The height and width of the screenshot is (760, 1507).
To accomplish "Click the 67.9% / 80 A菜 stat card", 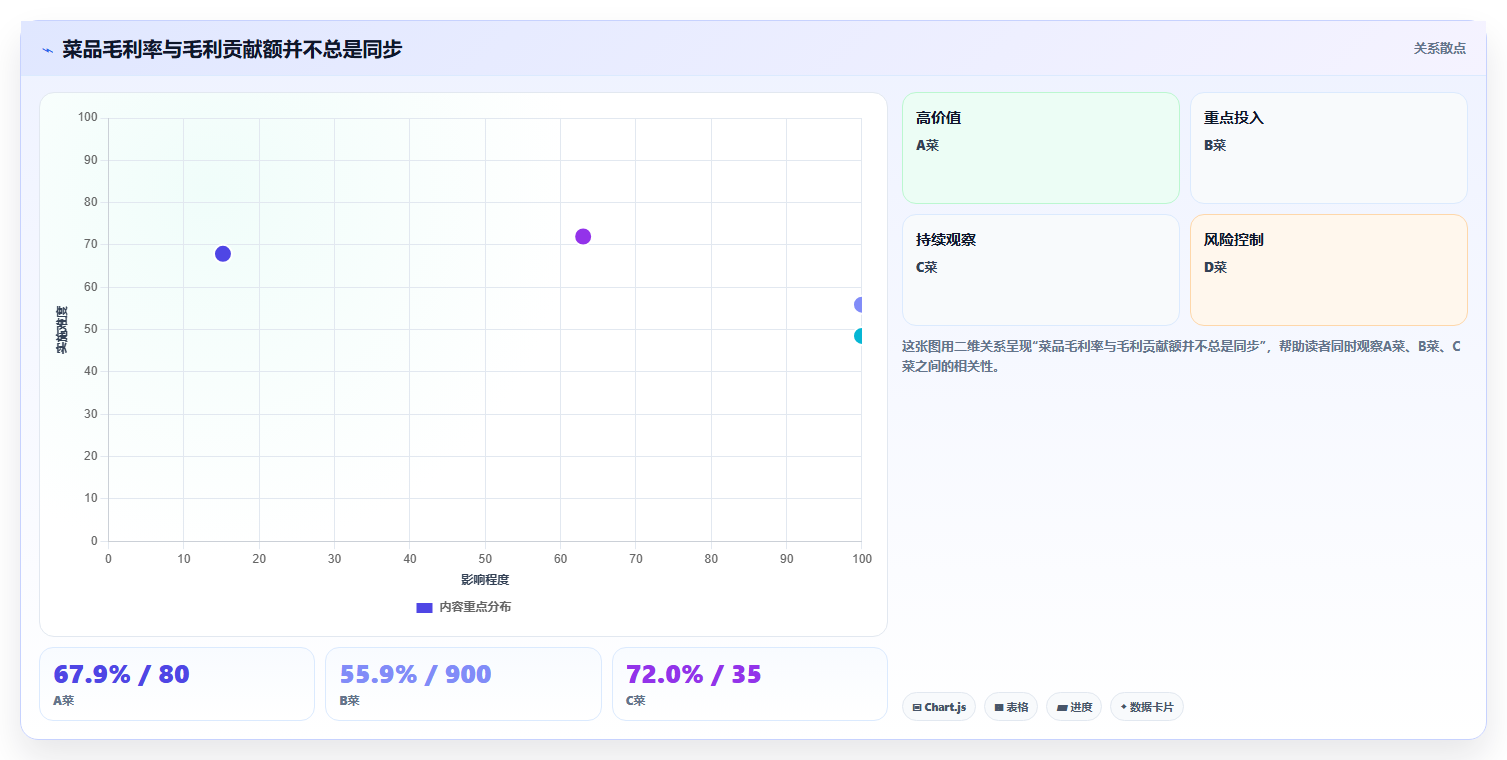I will pos(177,684).
